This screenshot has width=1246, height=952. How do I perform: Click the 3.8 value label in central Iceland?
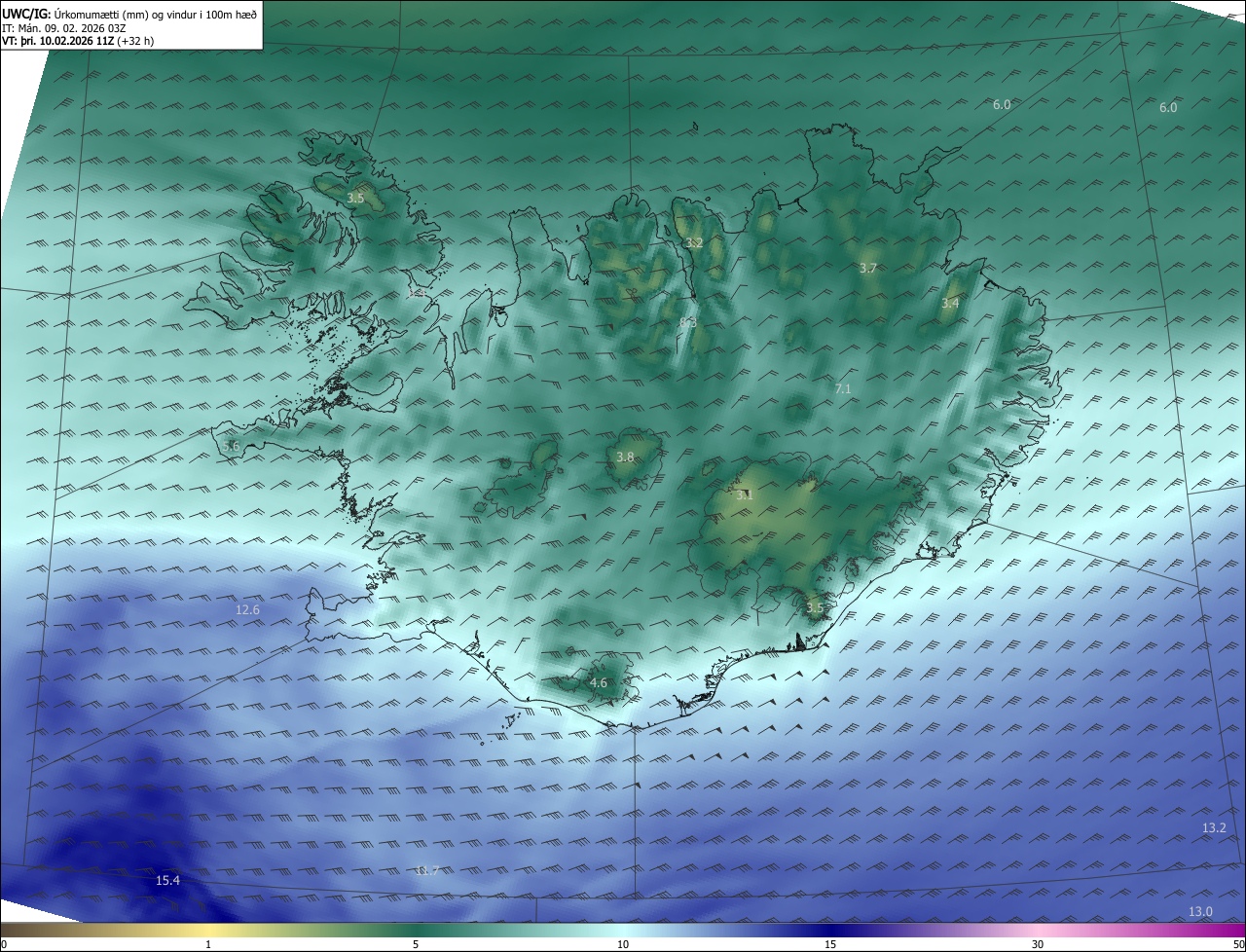tap(625, 457)
